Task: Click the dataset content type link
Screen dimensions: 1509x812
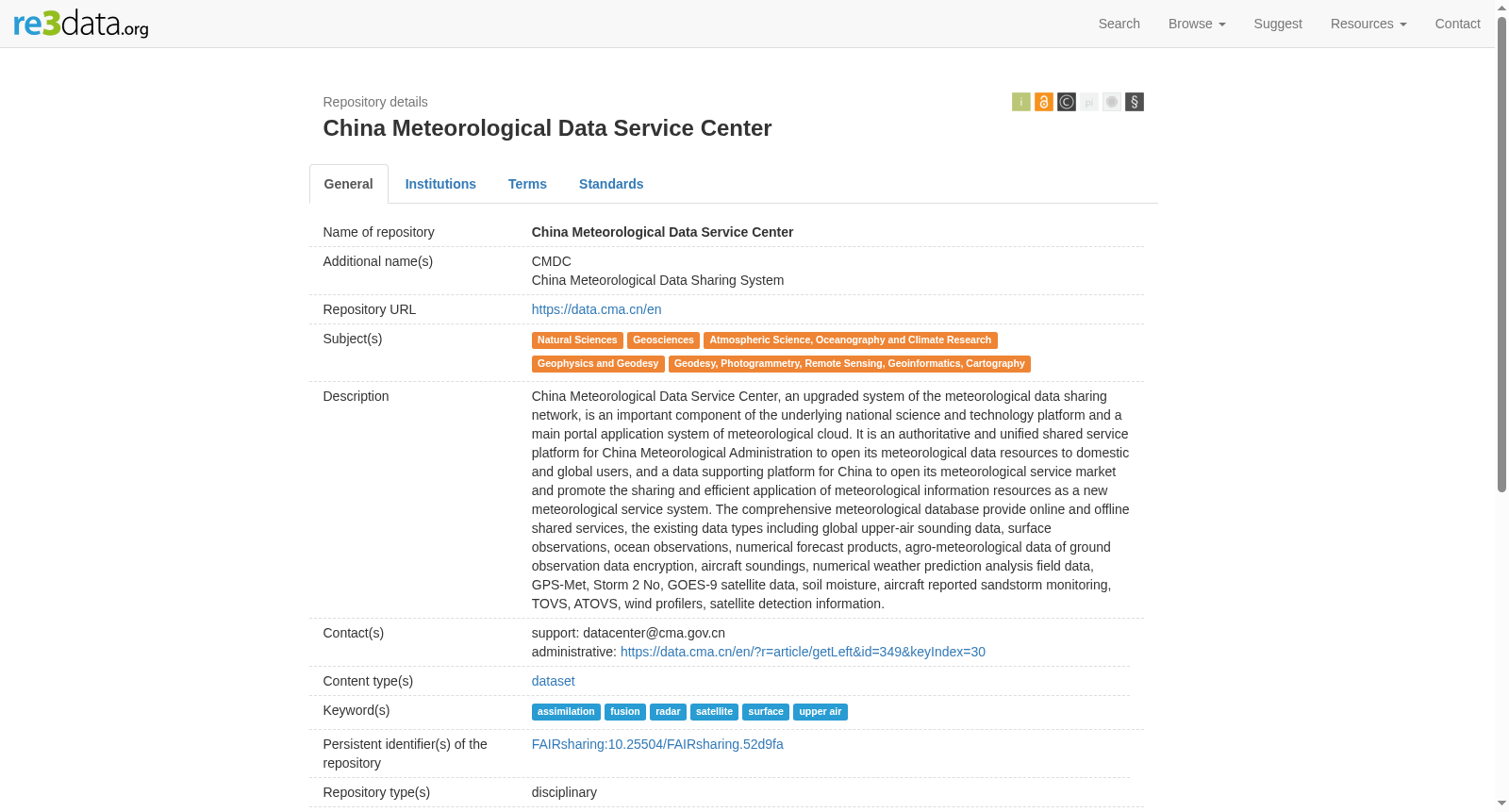Action: coord(553,681)
